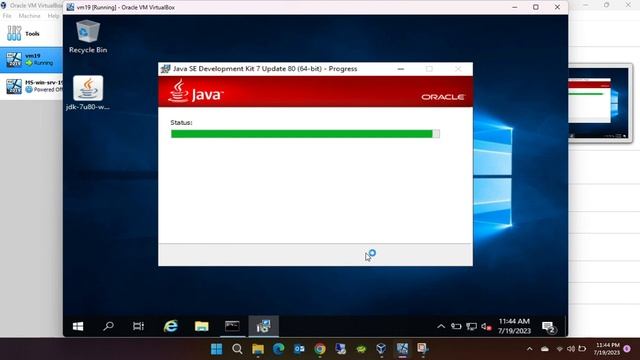Screen dimensions: 640x360
Task: Open the guest Action Center notifications
Action: click(548, 327)
